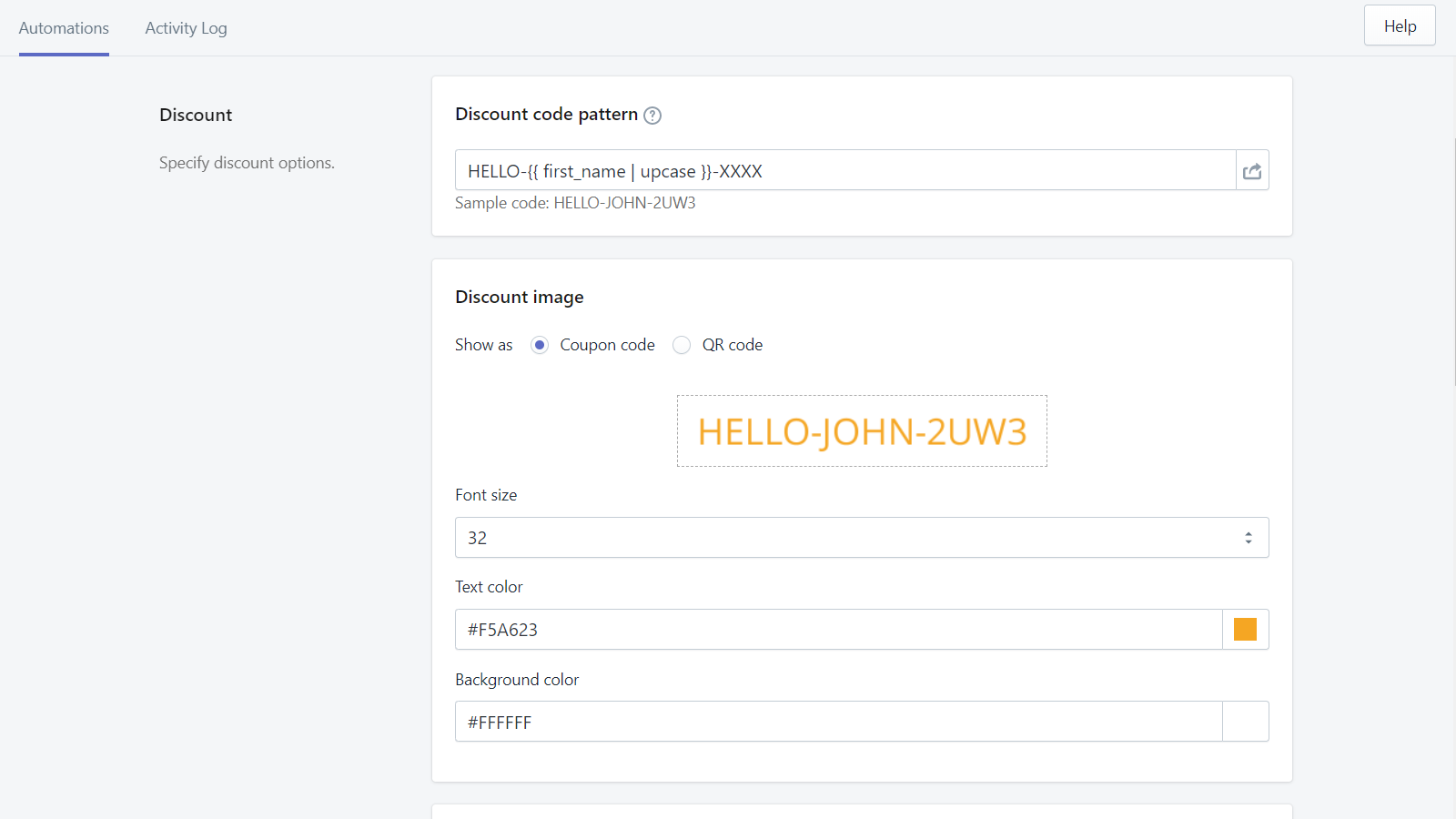Click the HELLO-JOHN-2UW3 coupon preview image
This screenshot has width=1456, height=819.
(x=862, y=430)
